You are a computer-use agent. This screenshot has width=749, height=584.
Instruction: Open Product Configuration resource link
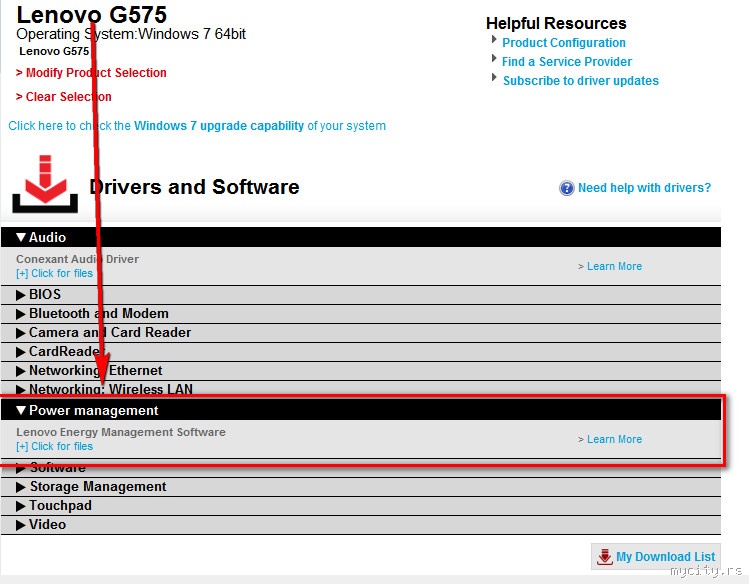click(x=564, y=42)
